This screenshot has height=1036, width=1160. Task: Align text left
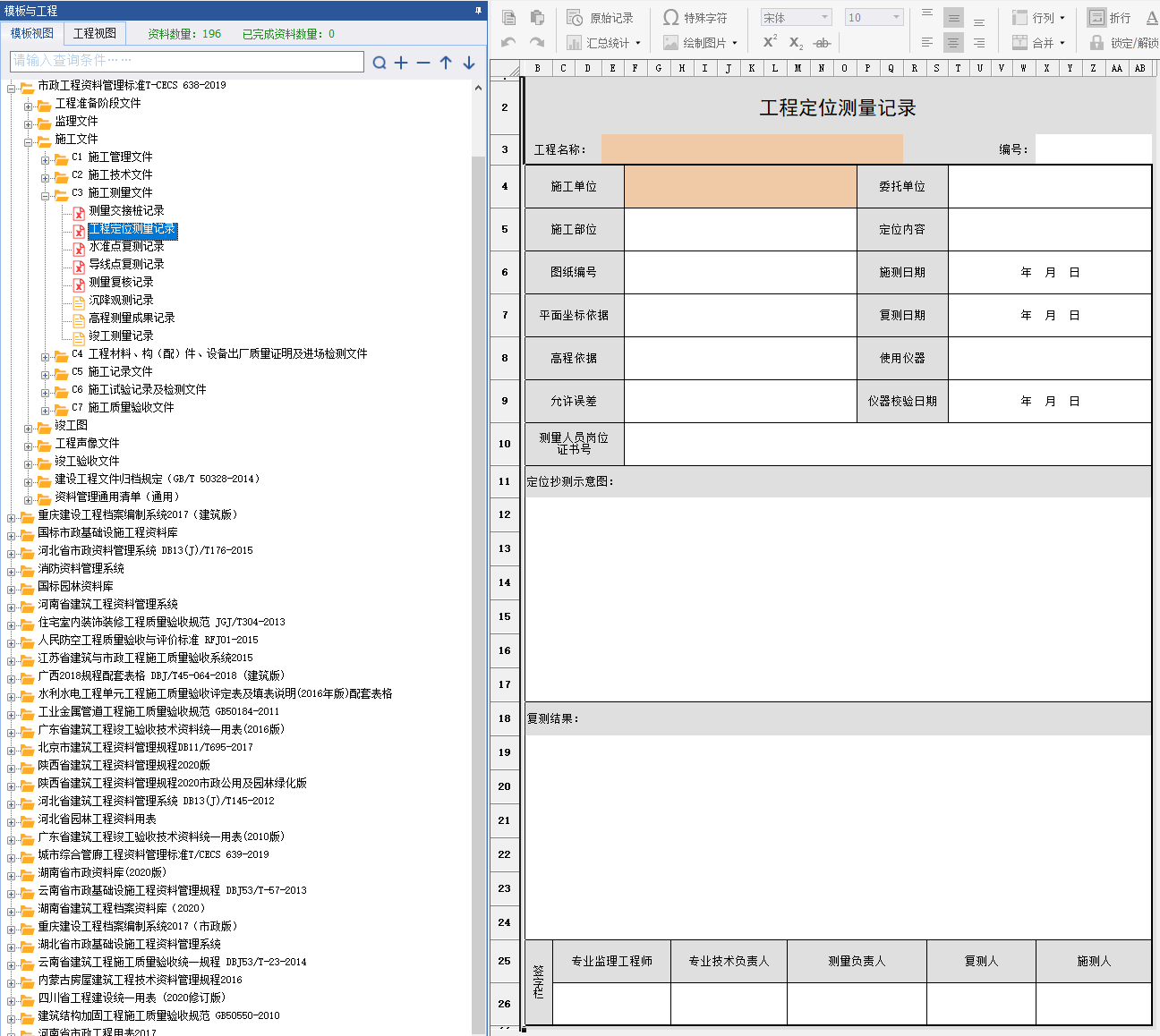pyautogui.click(x=927, y=42)
